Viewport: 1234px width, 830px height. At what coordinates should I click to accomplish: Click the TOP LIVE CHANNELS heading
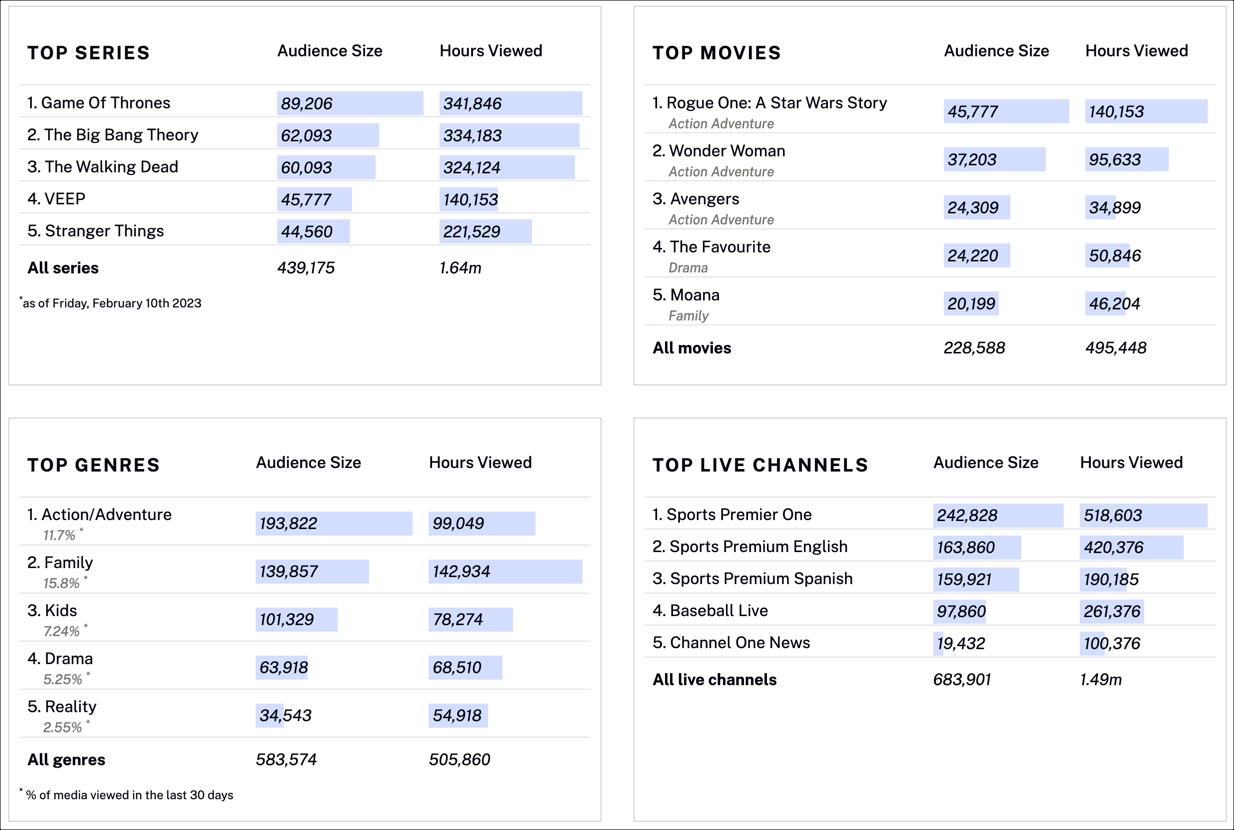point(761,465)
